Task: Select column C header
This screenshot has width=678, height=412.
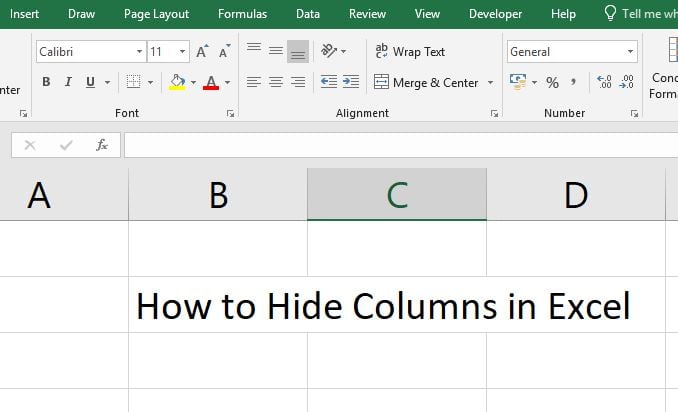Action: (x=397, y=195)
